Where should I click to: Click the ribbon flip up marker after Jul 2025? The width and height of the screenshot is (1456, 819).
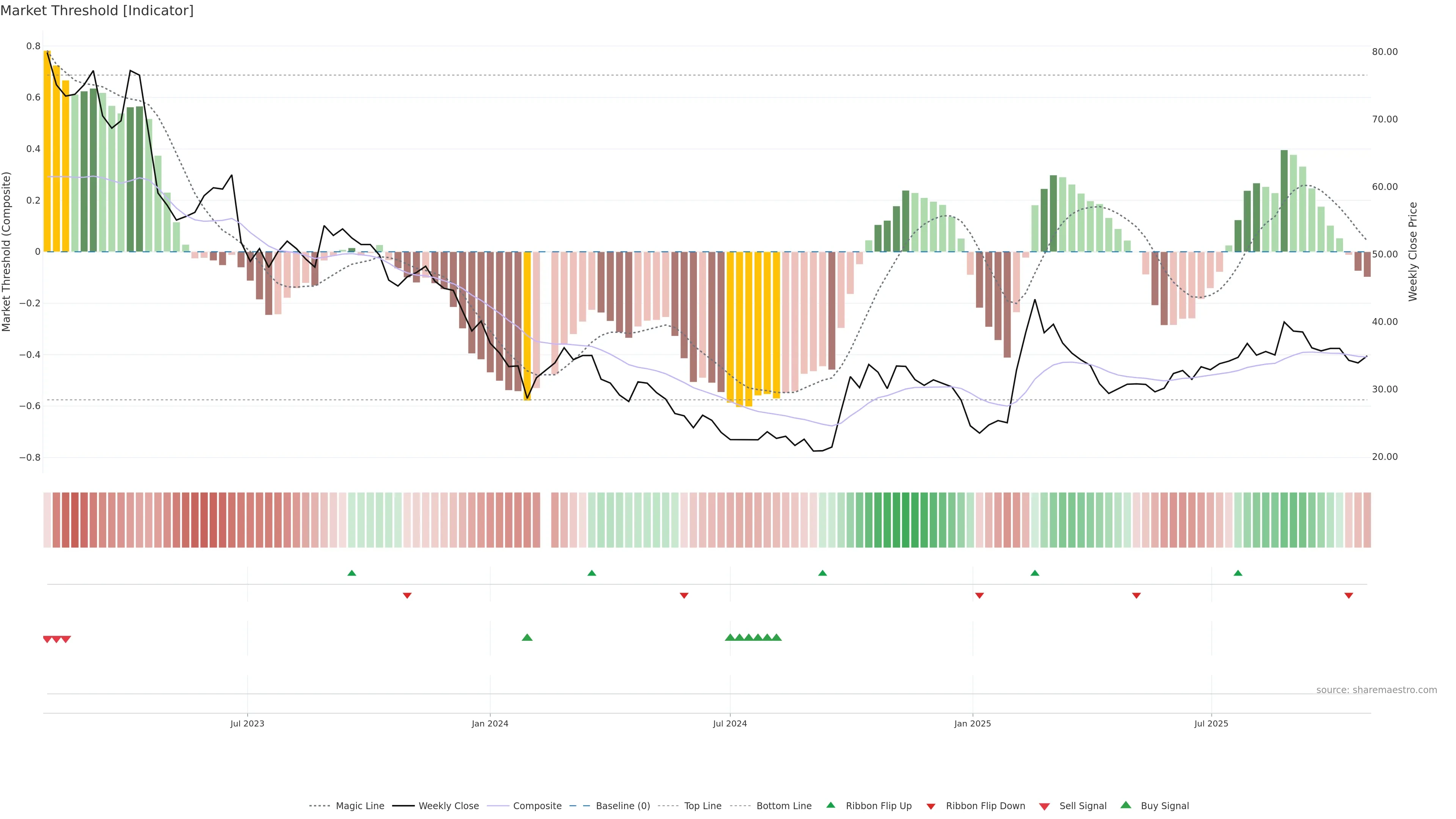(1238, 573)
